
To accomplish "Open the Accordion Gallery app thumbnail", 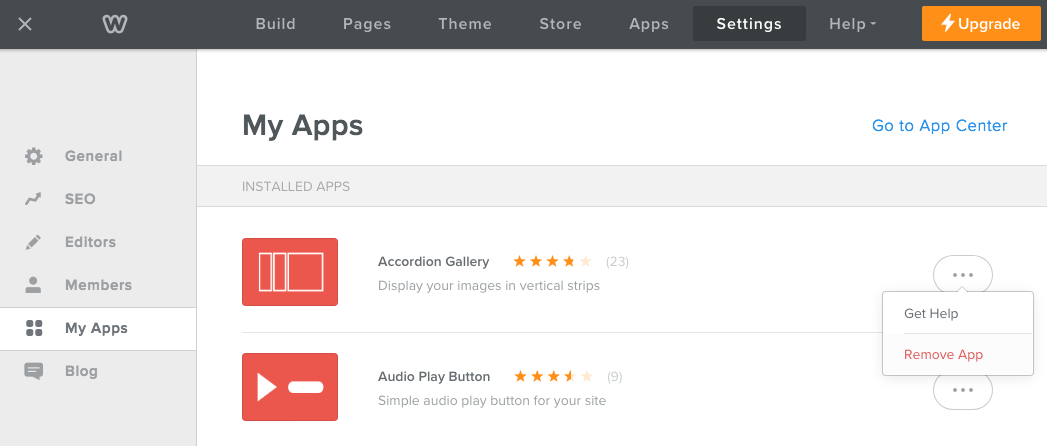I will (290, 272).
